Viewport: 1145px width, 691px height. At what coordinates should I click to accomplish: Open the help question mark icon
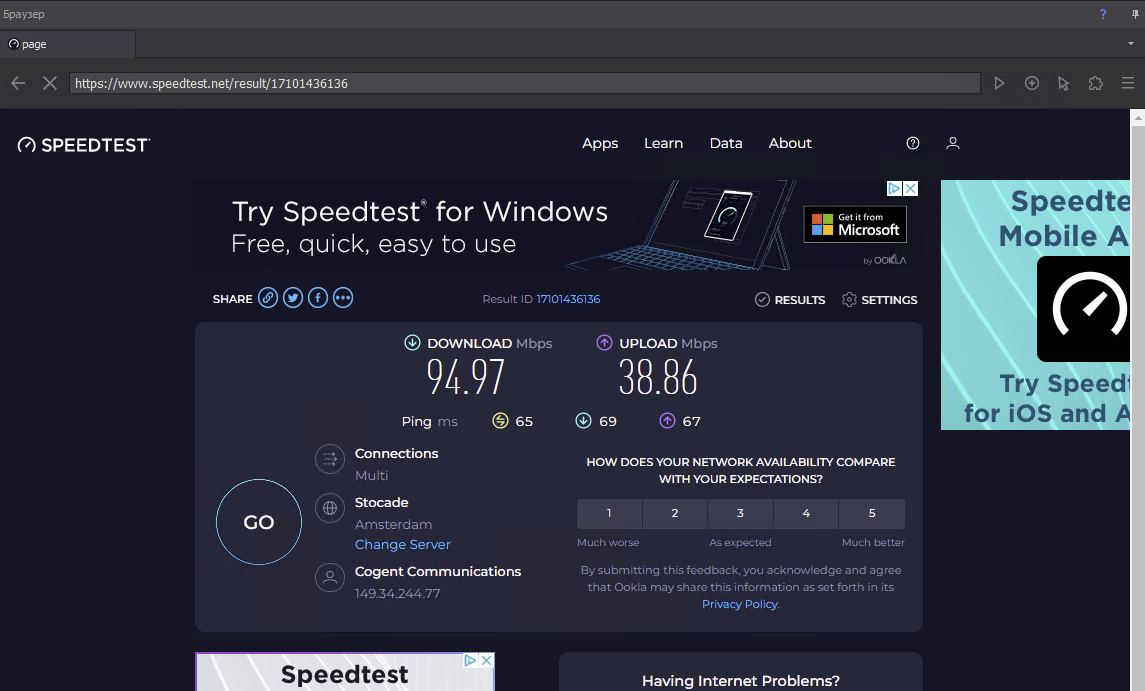coord(913,143)
